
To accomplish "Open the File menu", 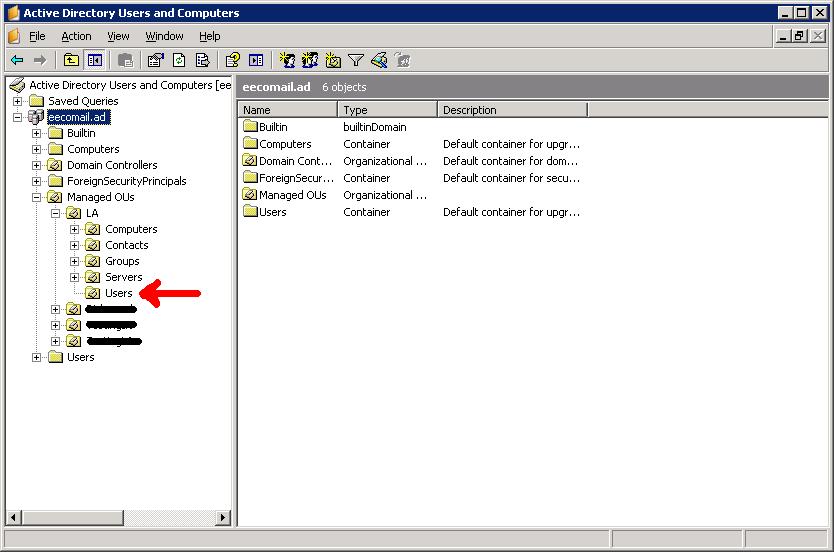I will [x=37, y=36].
